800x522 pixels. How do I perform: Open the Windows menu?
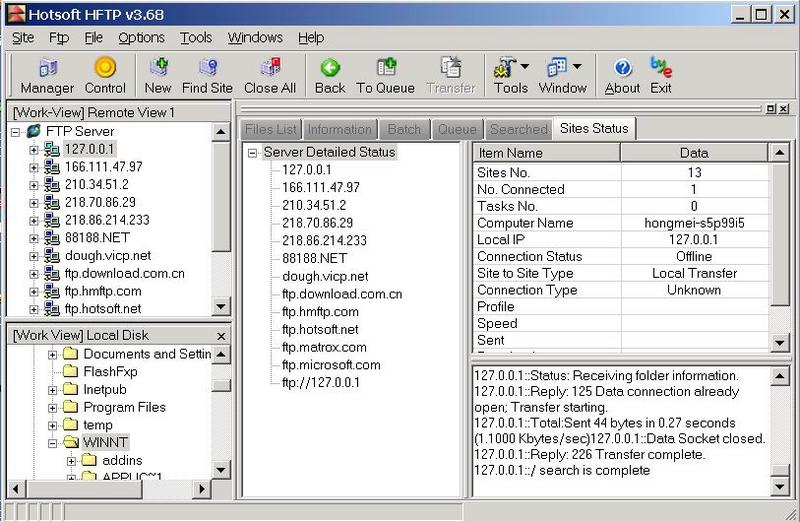click(255, 38)
